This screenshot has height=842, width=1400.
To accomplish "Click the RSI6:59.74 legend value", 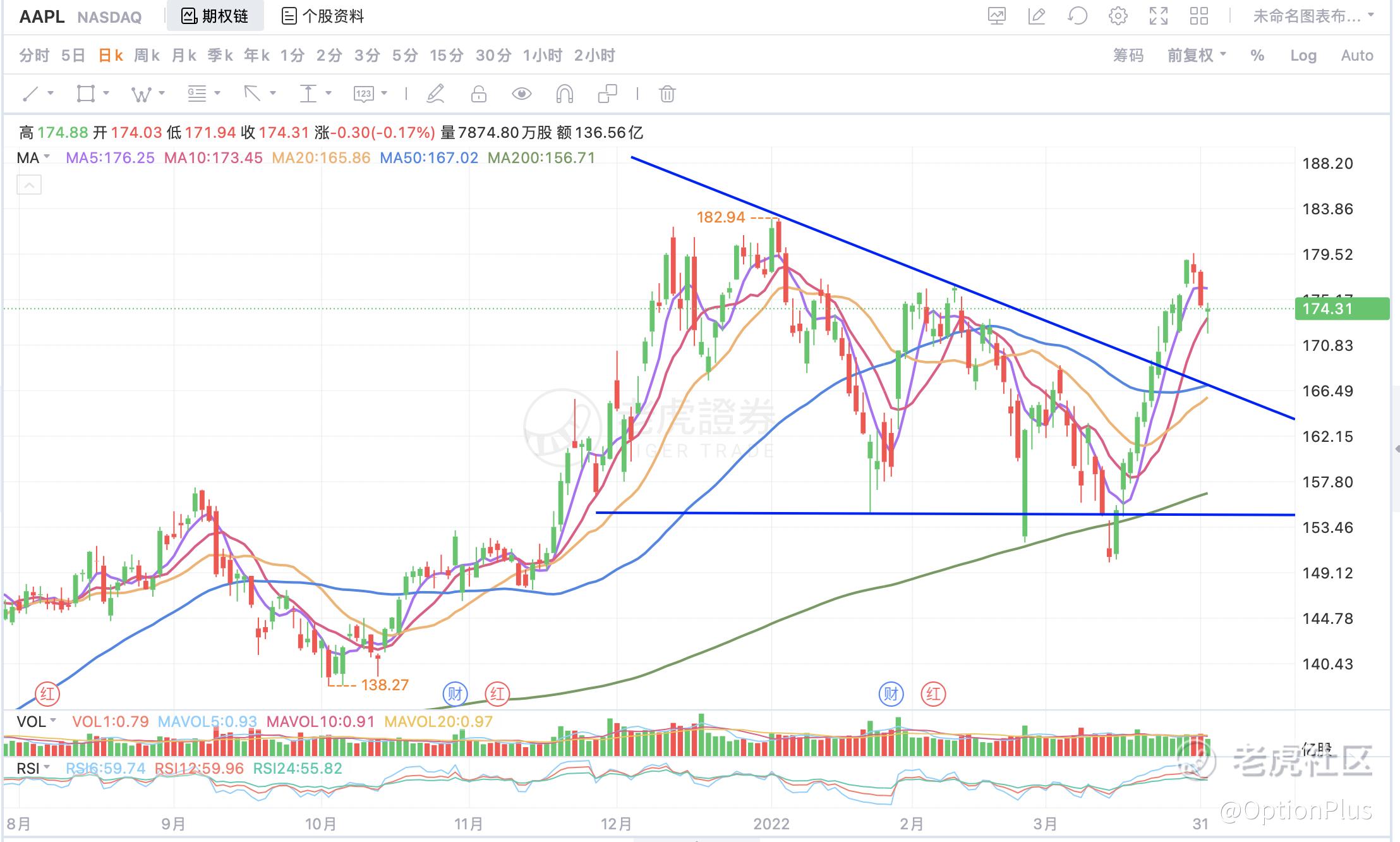I will click(x=106, y=769).
